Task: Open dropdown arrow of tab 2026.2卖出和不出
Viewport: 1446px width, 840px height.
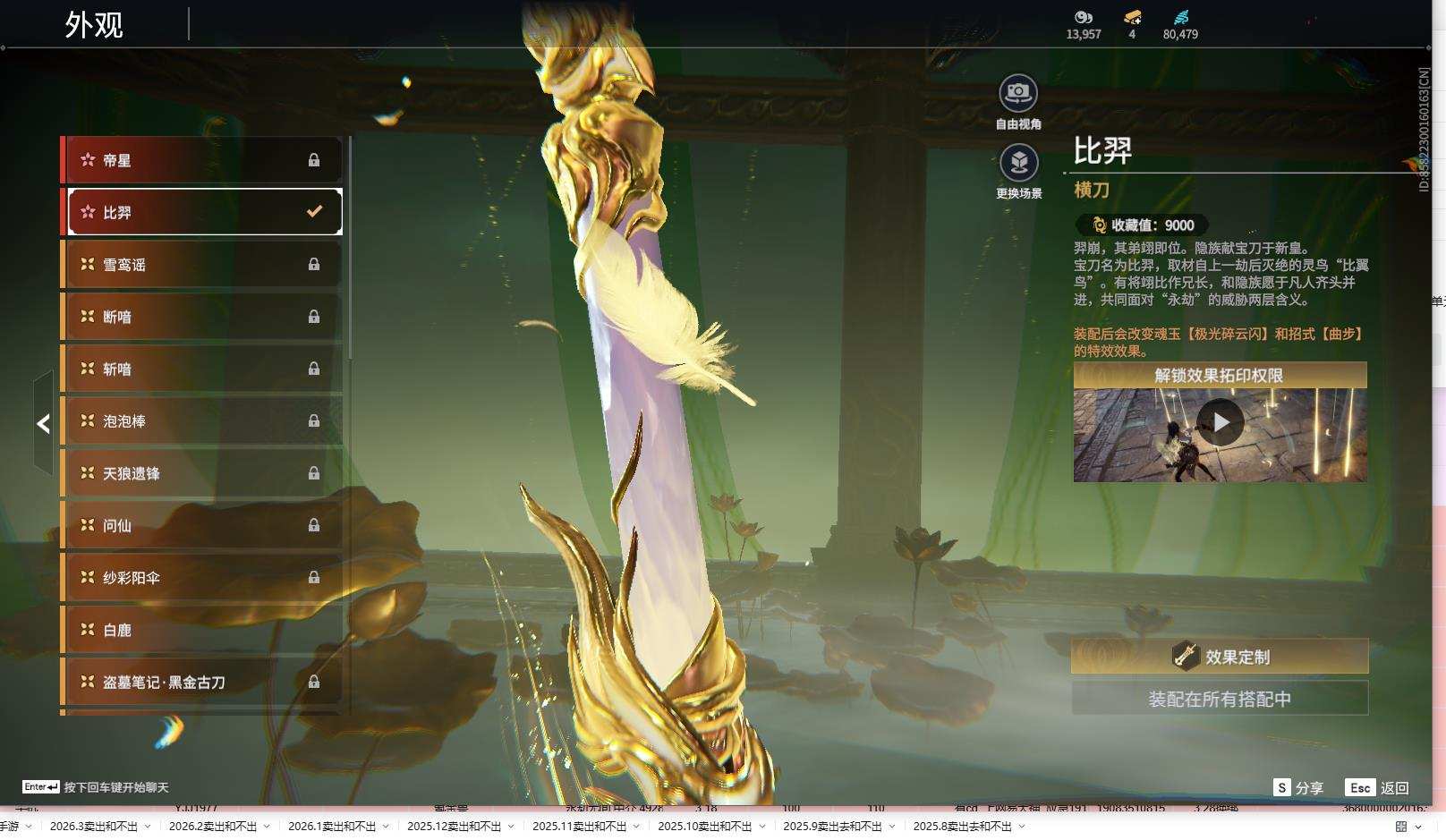Action: pos(267,827)
